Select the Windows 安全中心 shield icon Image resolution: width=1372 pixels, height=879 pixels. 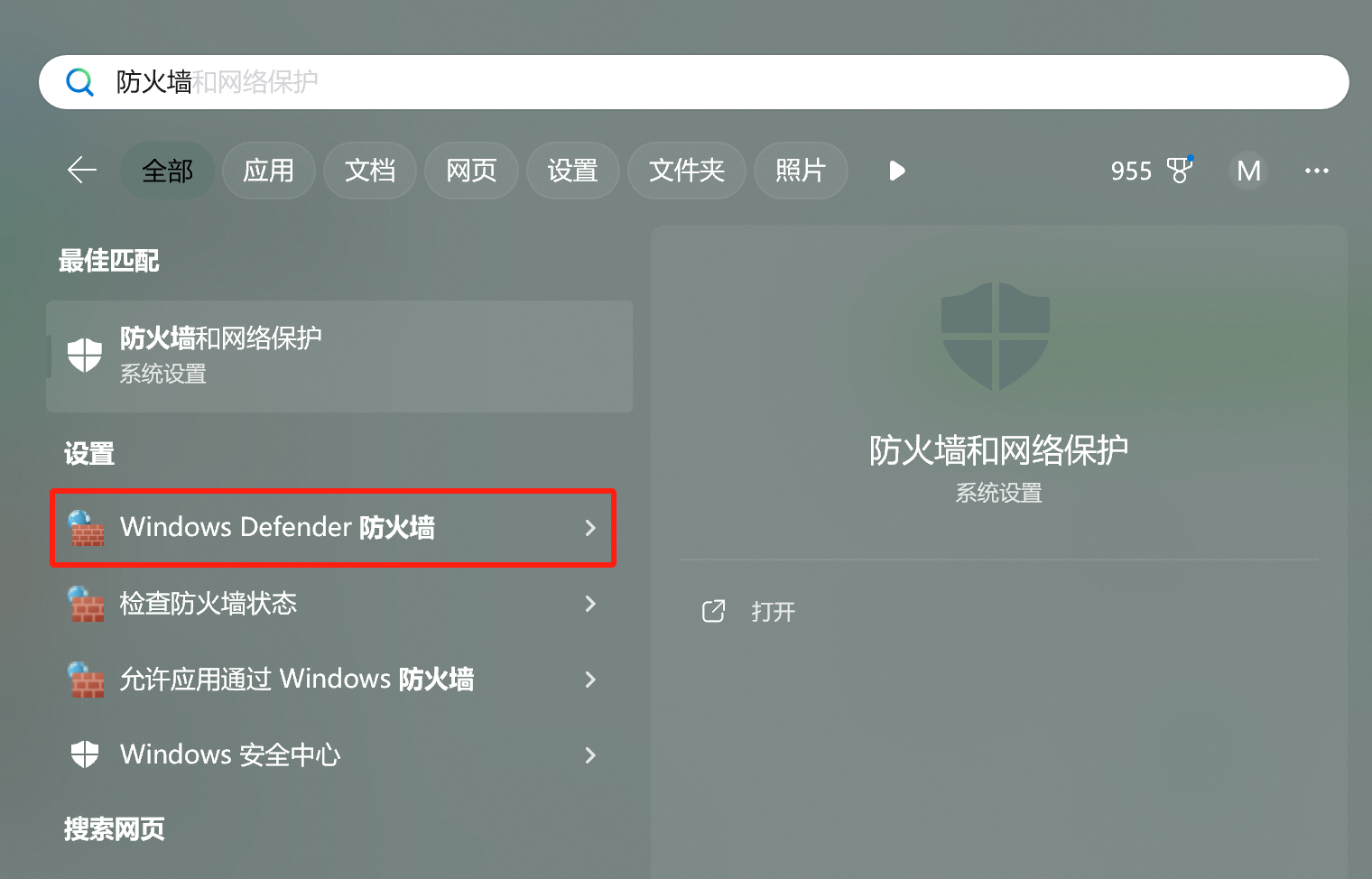pos(84,754)
